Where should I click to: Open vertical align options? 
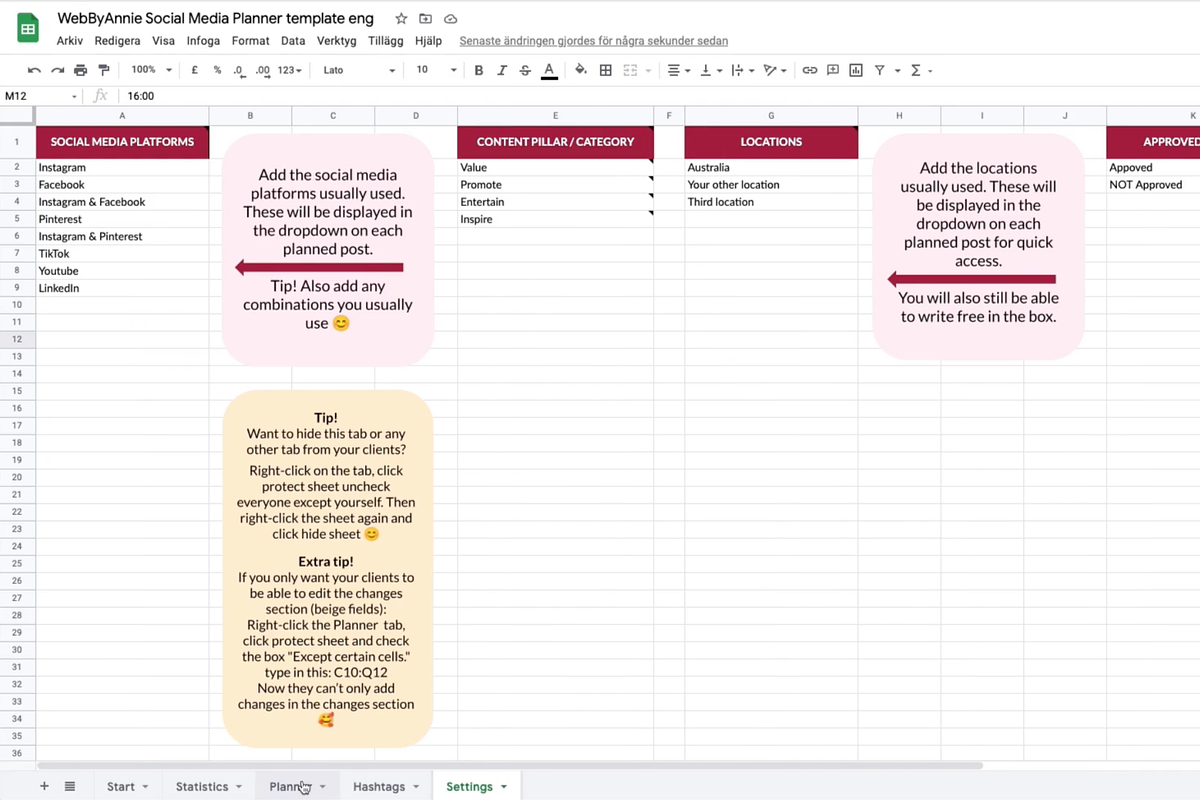[711, 70]
